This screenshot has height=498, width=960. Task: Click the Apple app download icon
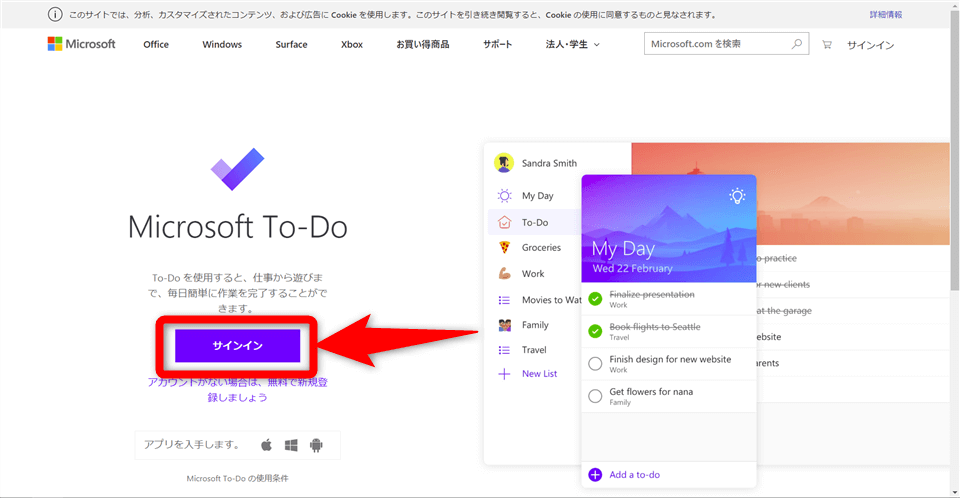tap(266, 445)
